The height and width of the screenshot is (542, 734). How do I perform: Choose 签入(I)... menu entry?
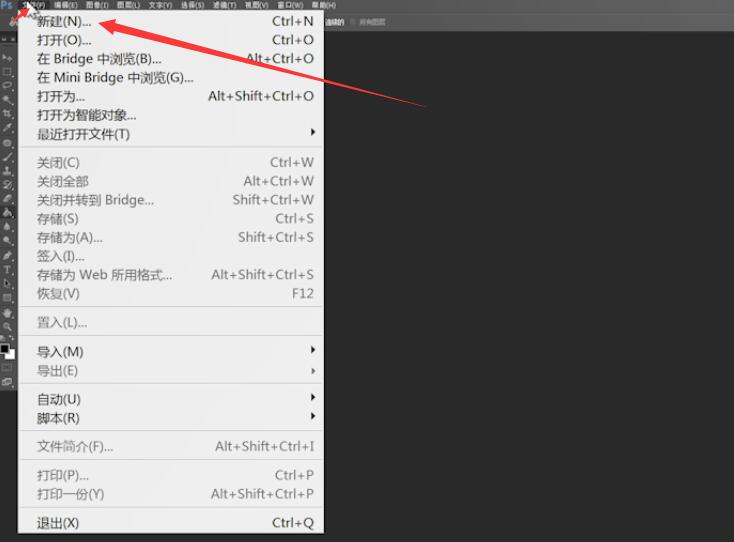point(171,256)
